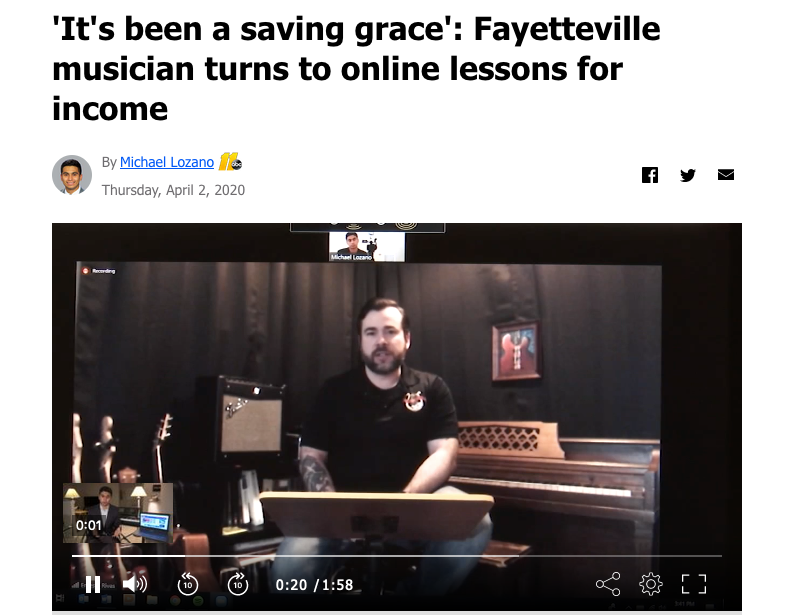Open video share icon in player

(608, 584)
